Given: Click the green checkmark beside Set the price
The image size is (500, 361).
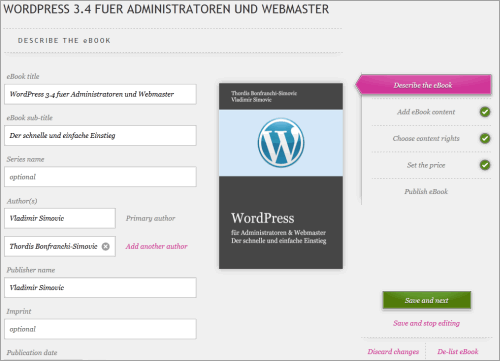Looking at the screenshot, I should [485, 165].
